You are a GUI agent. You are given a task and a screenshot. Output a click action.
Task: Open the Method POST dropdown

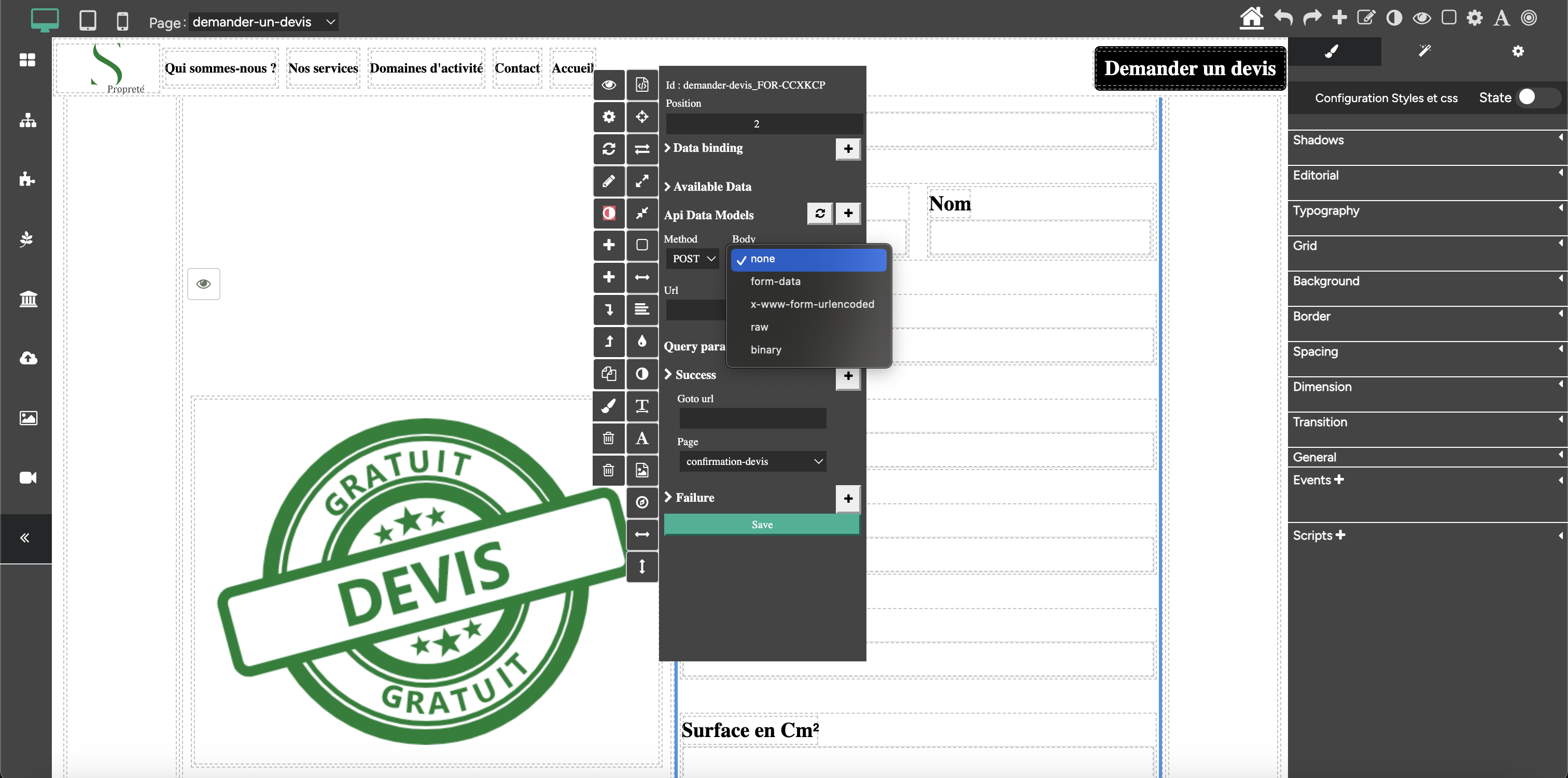[693, 259]
